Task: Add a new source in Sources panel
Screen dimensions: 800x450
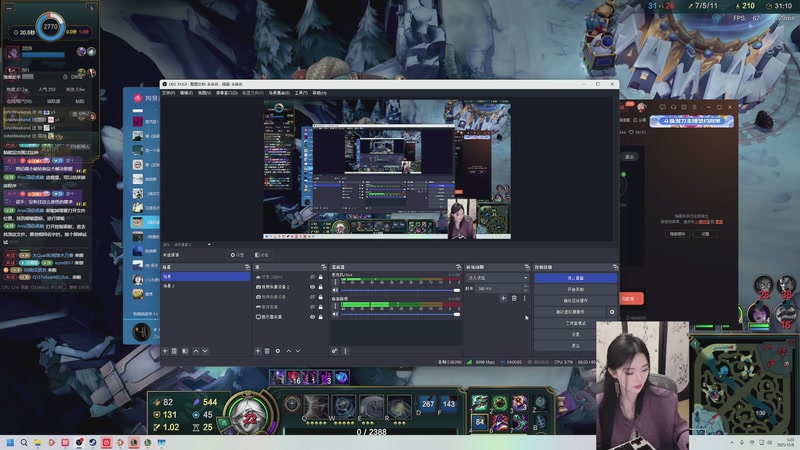Action: [x=258, y=351]
